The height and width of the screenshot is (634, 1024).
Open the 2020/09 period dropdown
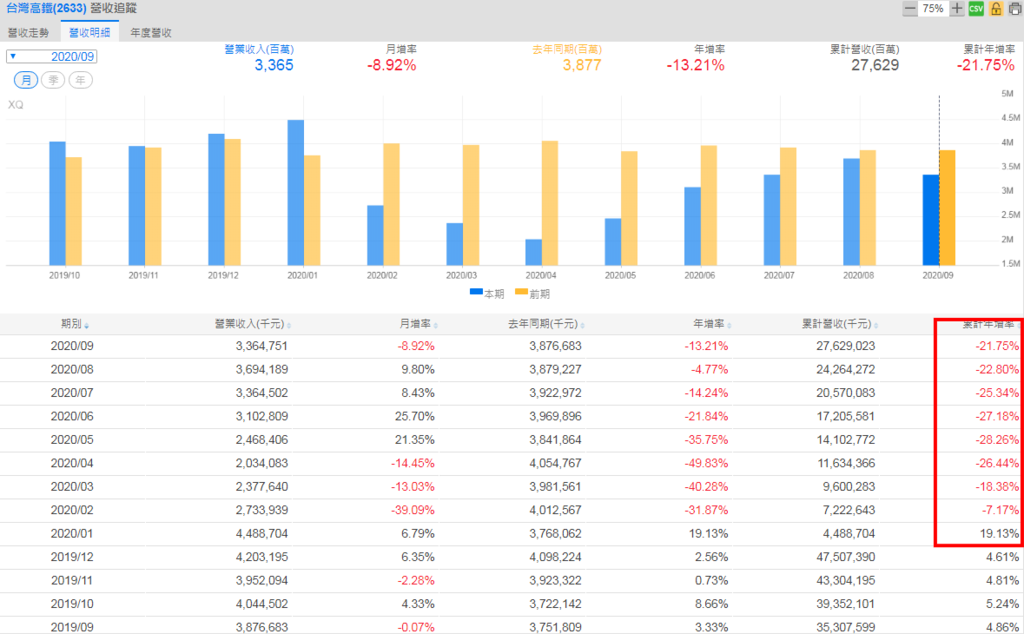click(52, 57)
